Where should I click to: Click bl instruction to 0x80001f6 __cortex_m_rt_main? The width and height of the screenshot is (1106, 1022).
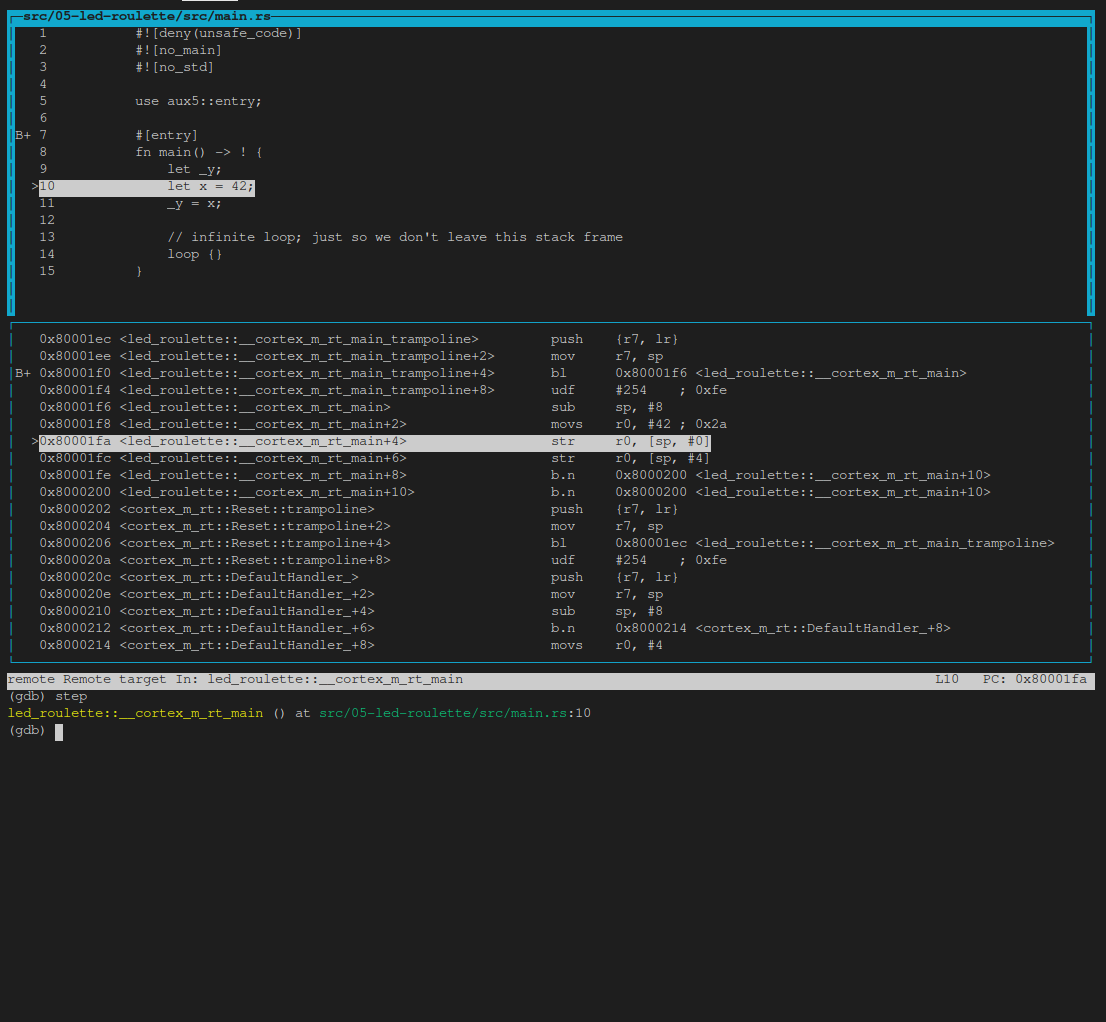758,373
